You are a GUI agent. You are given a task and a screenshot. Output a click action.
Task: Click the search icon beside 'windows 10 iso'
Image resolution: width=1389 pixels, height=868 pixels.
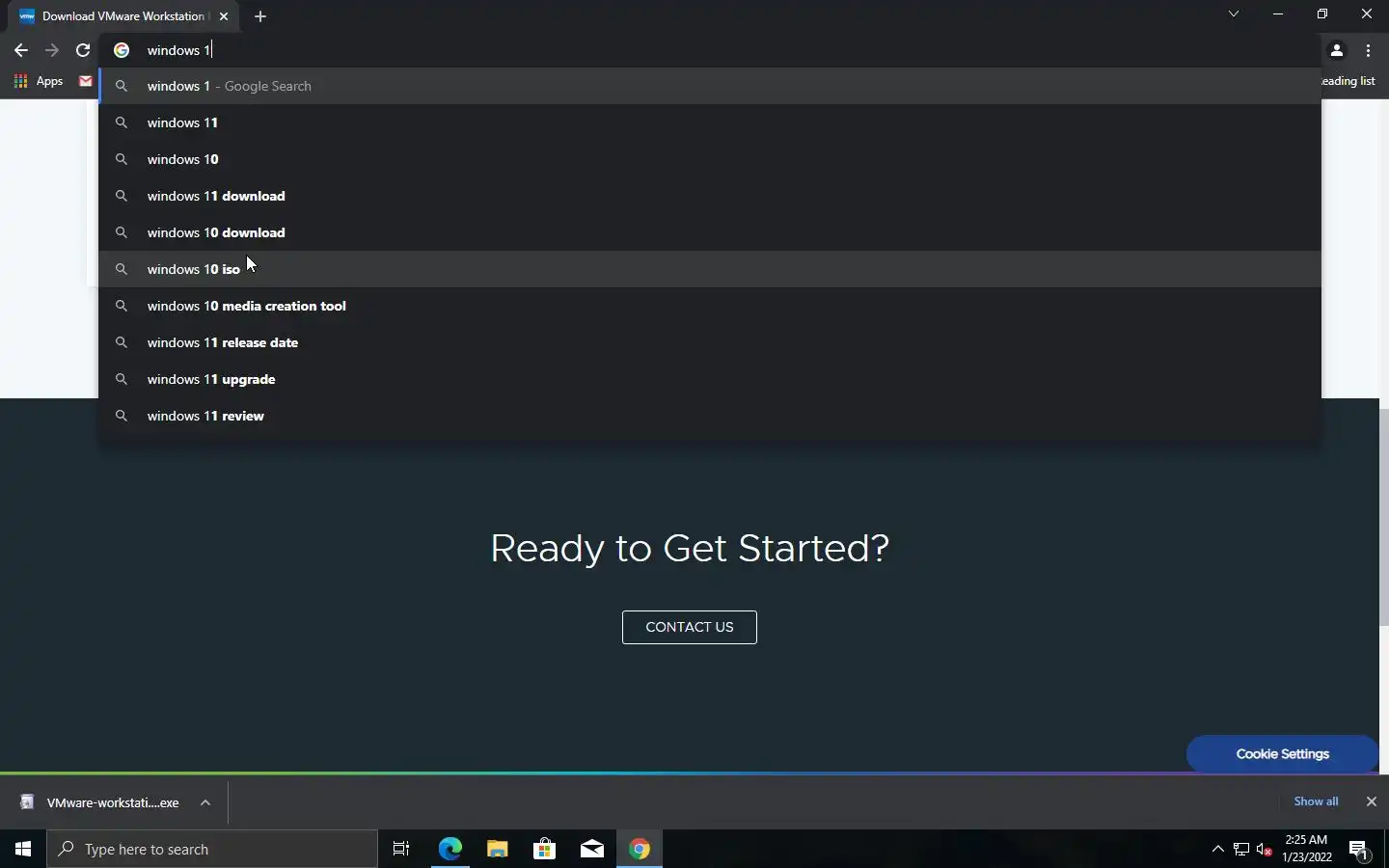click(x=122, y=269)
